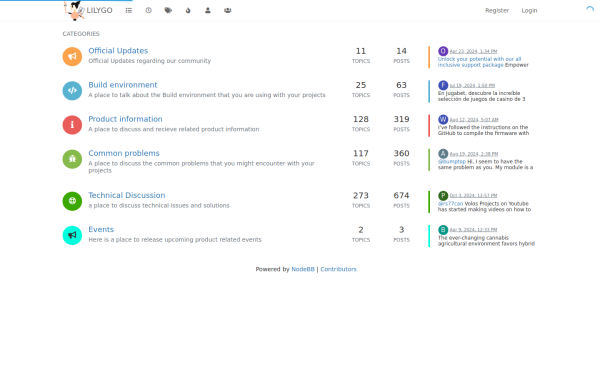The height and width of the screenshot is (375, 600).
Task: Open the Common problems category
Action: pyautogui.click(x=124, y=153)
